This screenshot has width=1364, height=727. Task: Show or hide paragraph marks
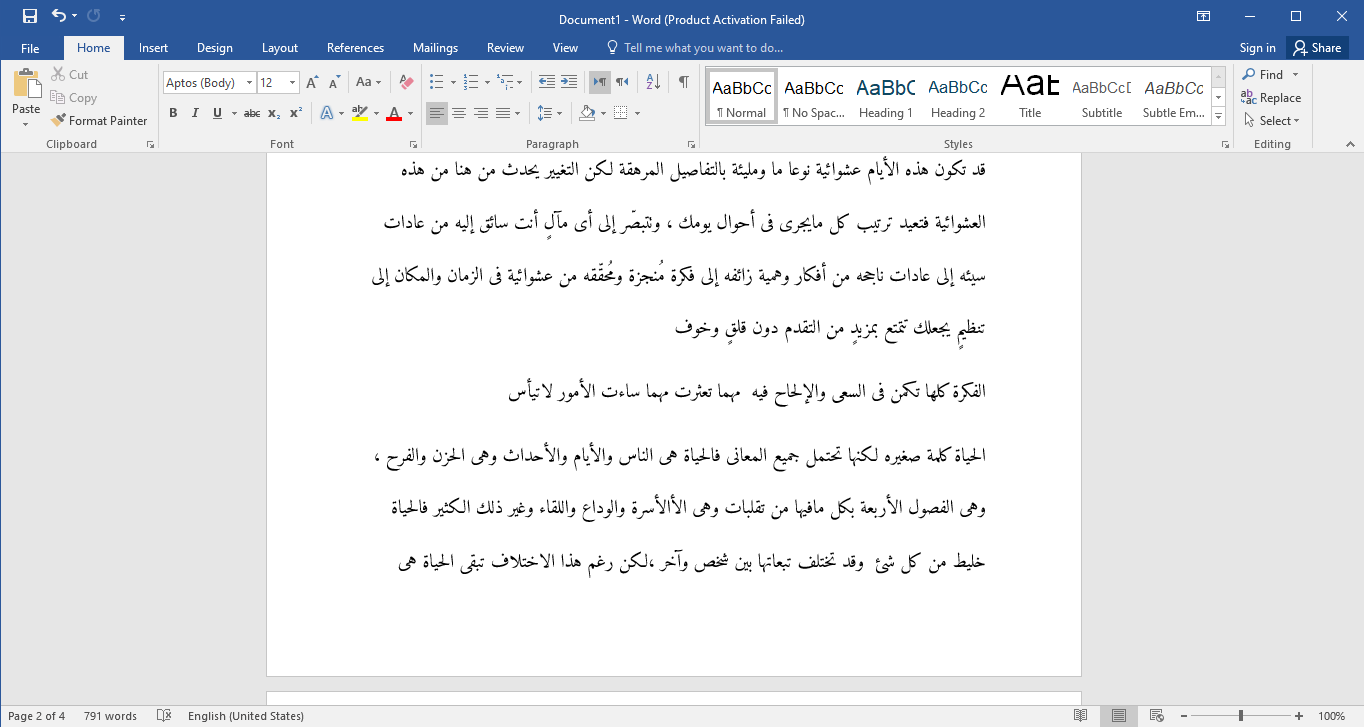(684, 83)
